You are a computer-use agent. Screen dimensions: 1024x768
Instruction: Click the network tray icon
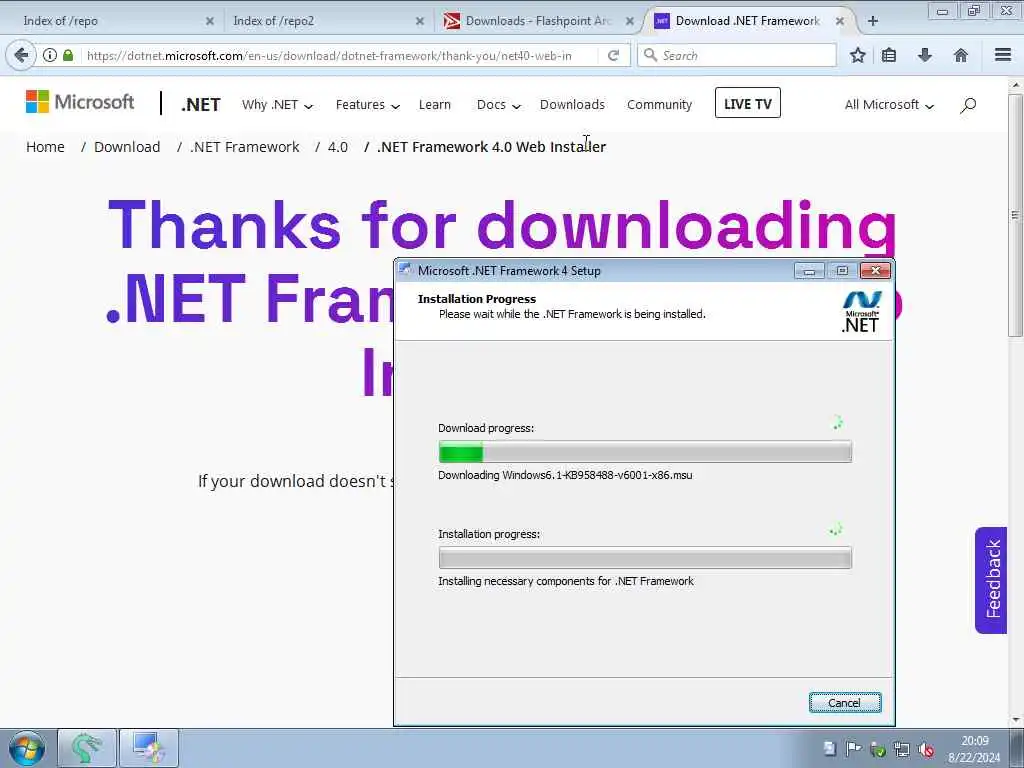pos(902,749)
